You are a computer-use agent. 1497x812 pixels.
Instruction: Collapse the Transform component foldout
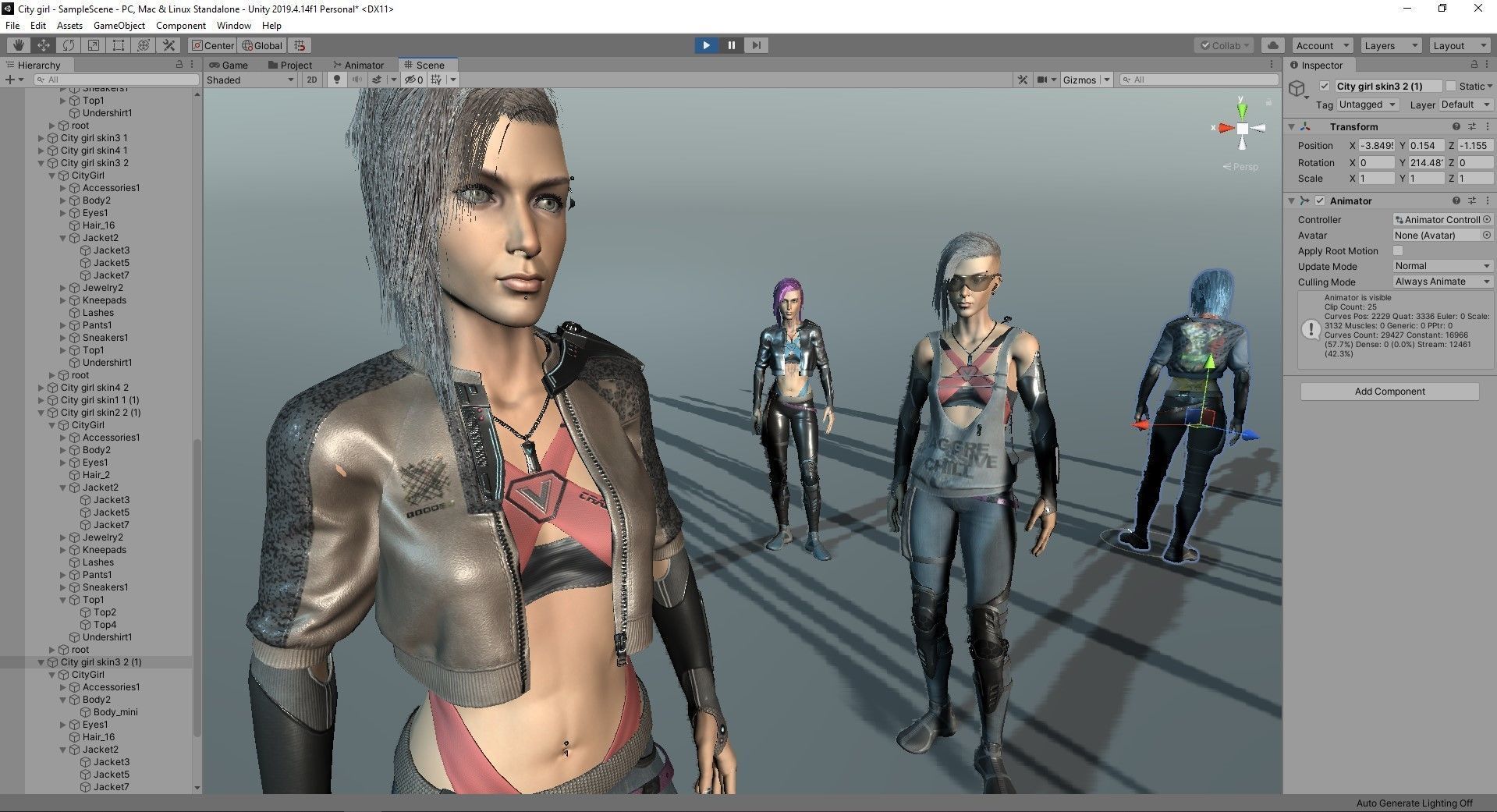(1292, 126)
